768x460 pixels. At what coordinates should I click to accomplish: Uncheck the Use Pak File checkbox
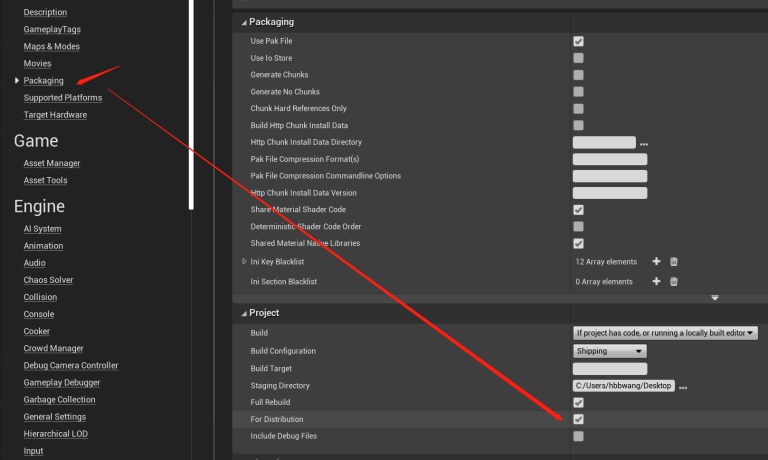click(578, 41)
